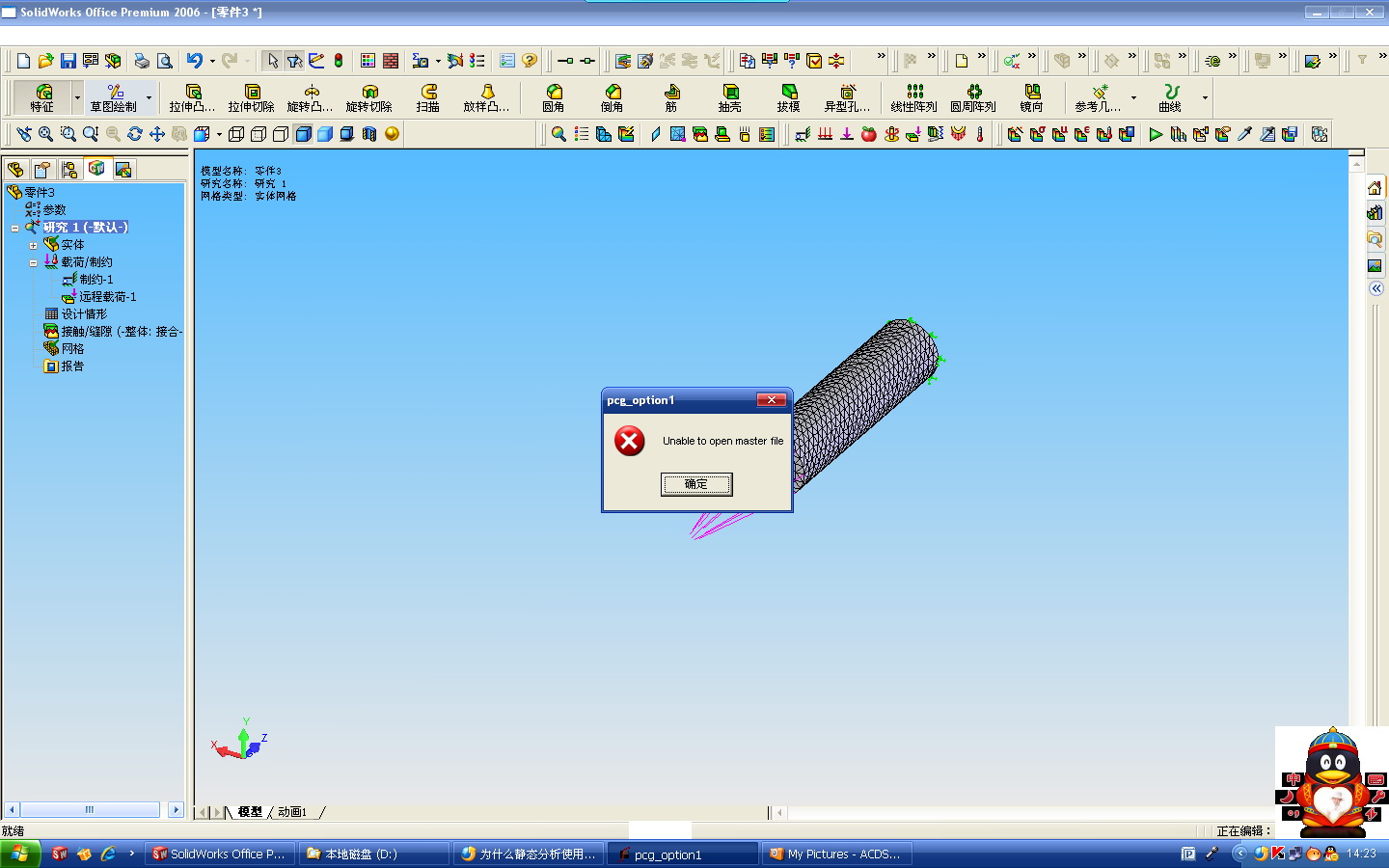
Task: Switch to the ConfigurationManager tab
Action: (69, 170)
